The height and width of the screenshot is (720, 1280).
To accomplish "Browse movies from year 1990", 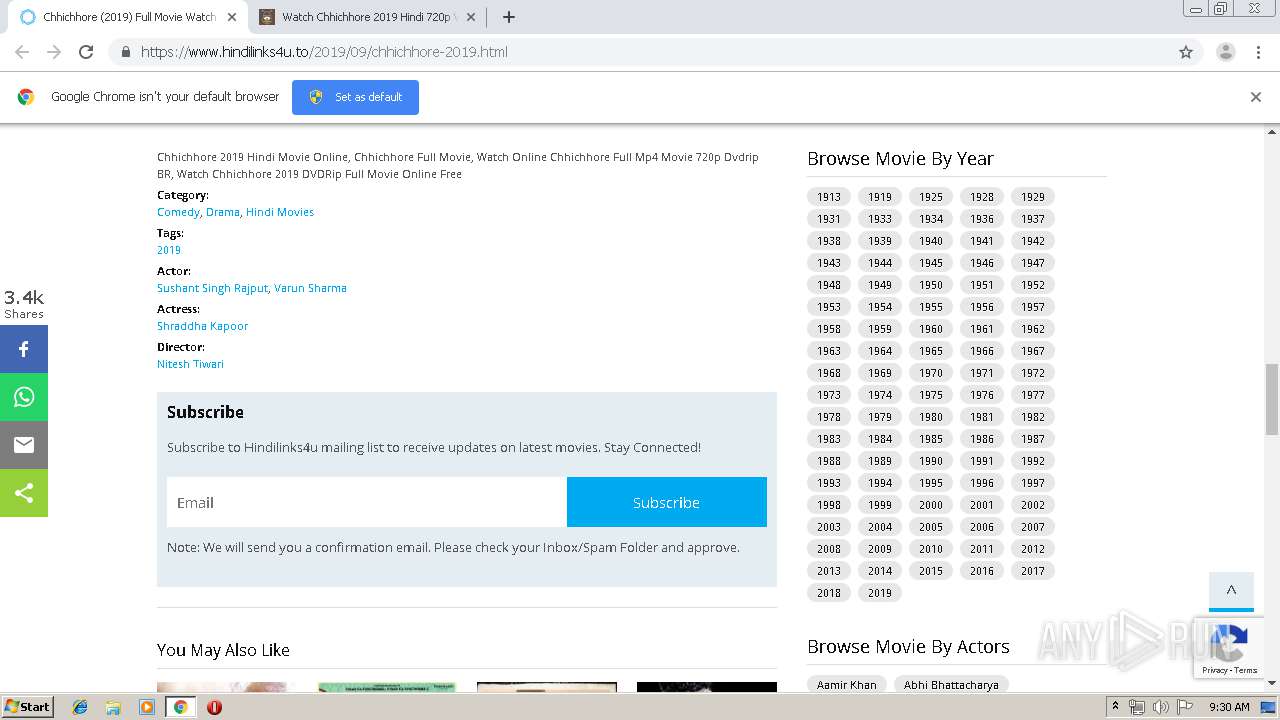I will (931, 461).
